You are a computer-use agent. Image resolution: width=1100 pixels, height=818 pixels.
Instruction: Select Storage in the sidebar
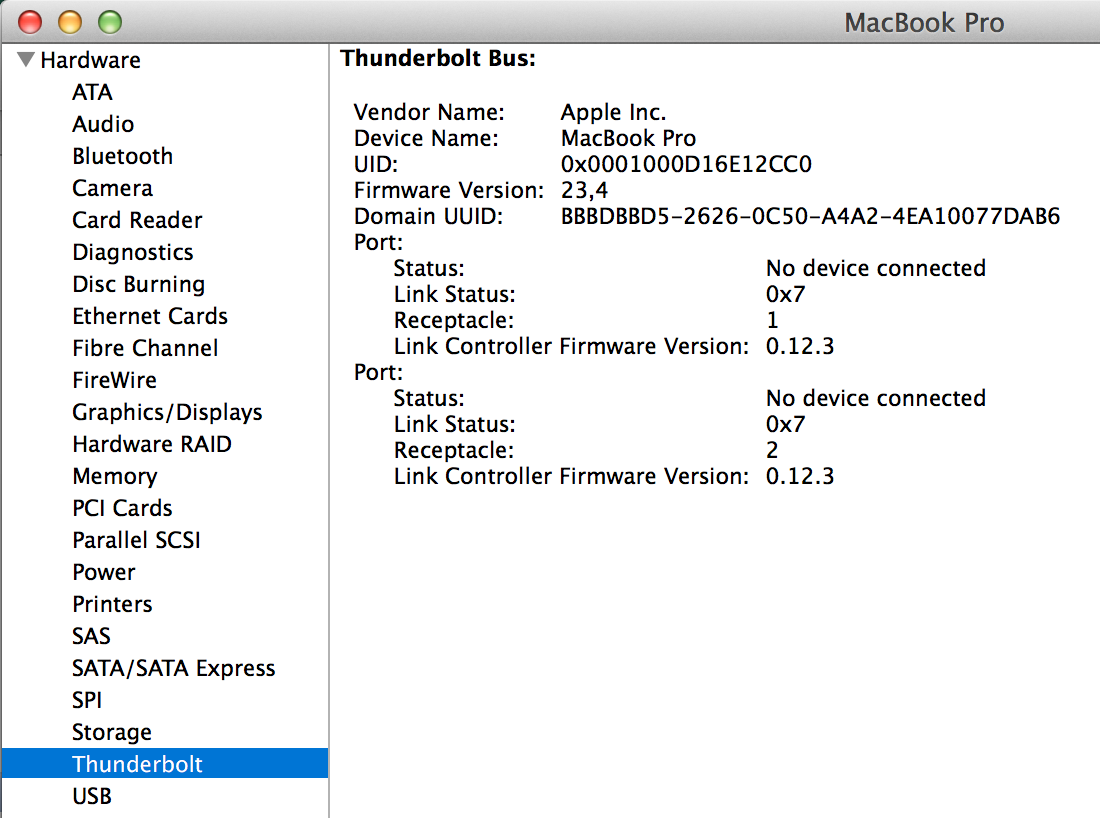pyautogui.click(x=112, y=732)
